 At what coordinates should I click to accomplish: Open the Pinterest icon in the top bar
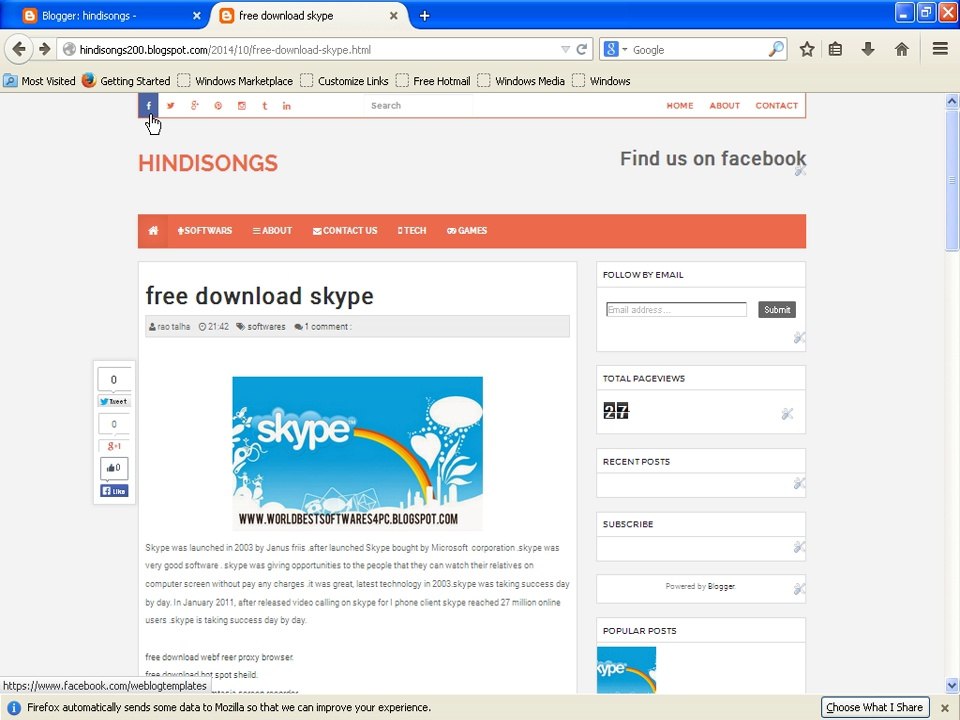pos(218,105)
